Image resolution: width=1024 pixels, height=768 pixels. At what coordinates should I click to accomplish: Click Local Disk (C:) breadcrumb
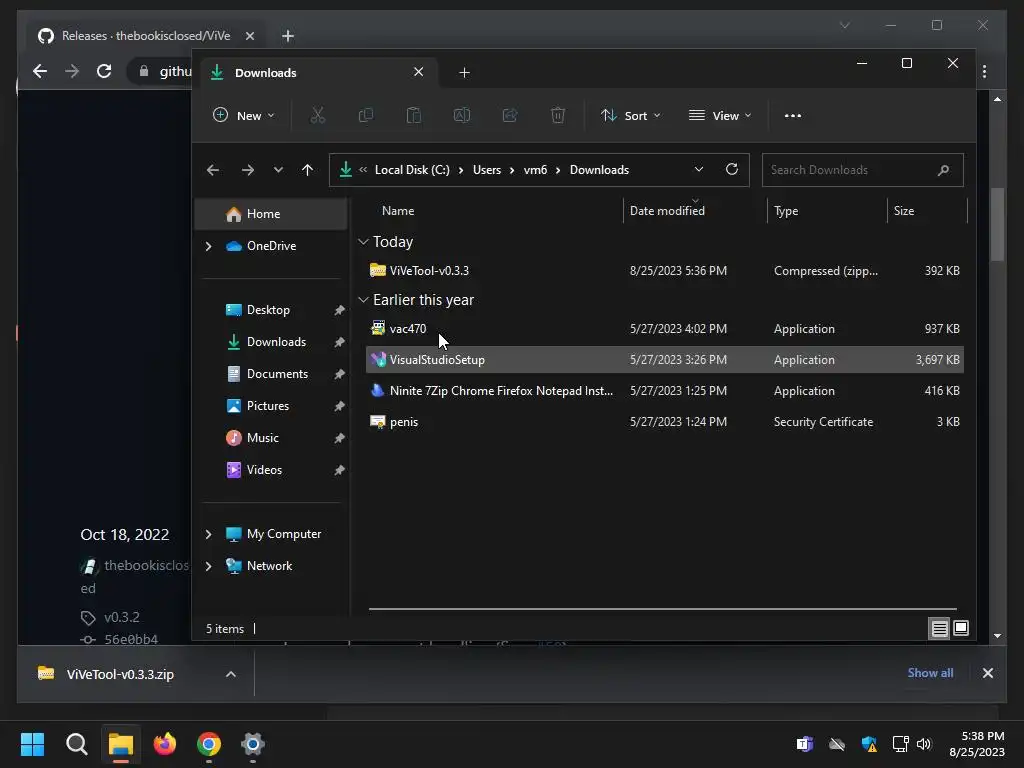tap(412, 170)
